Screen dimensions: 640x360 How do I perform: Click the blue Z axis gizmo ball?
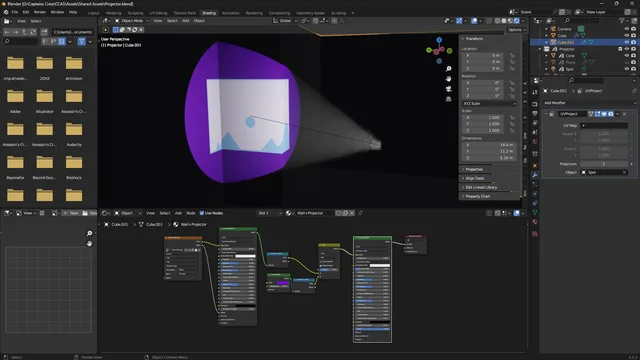(439, 40)
